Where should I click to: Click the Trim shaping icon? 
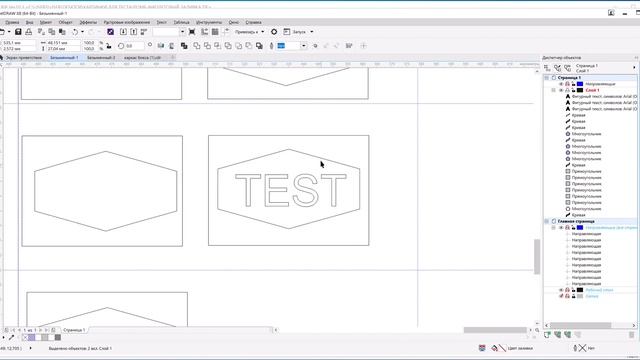[x=207, y=46]
